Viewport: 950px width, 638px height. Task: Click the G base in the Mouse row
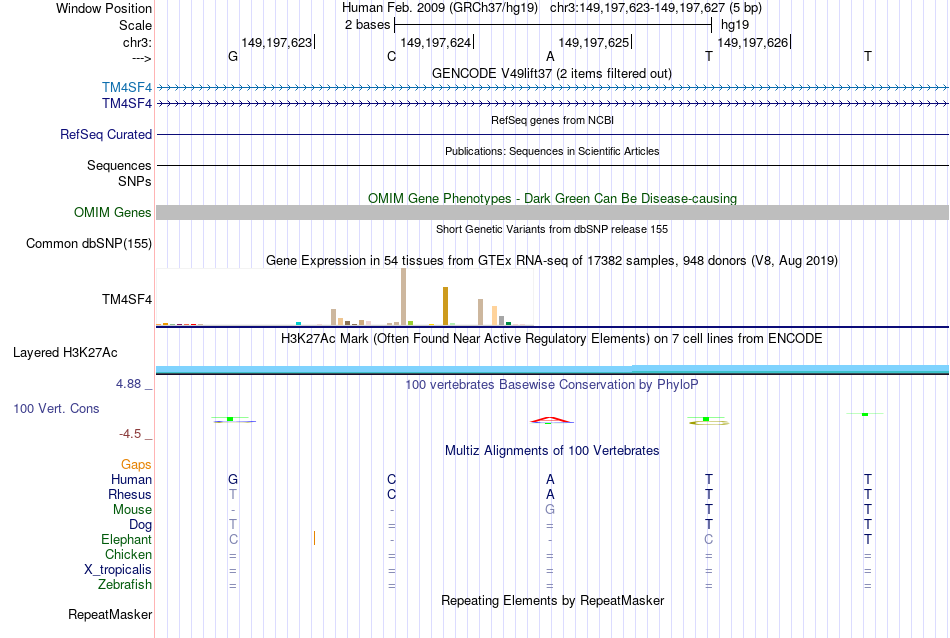(x=550, y=510)
